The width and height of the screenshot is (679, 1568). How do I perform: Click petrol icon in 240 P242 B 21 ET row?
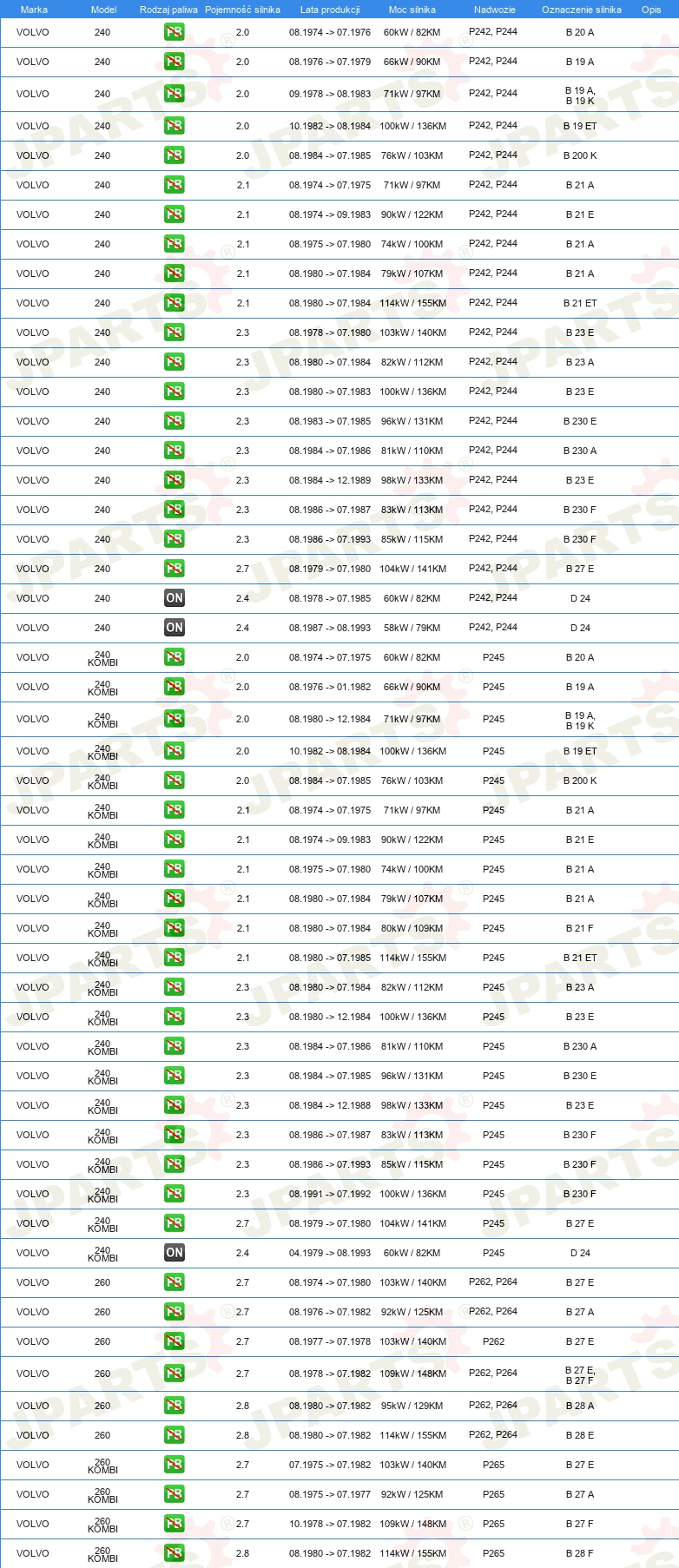pos(175,303)
